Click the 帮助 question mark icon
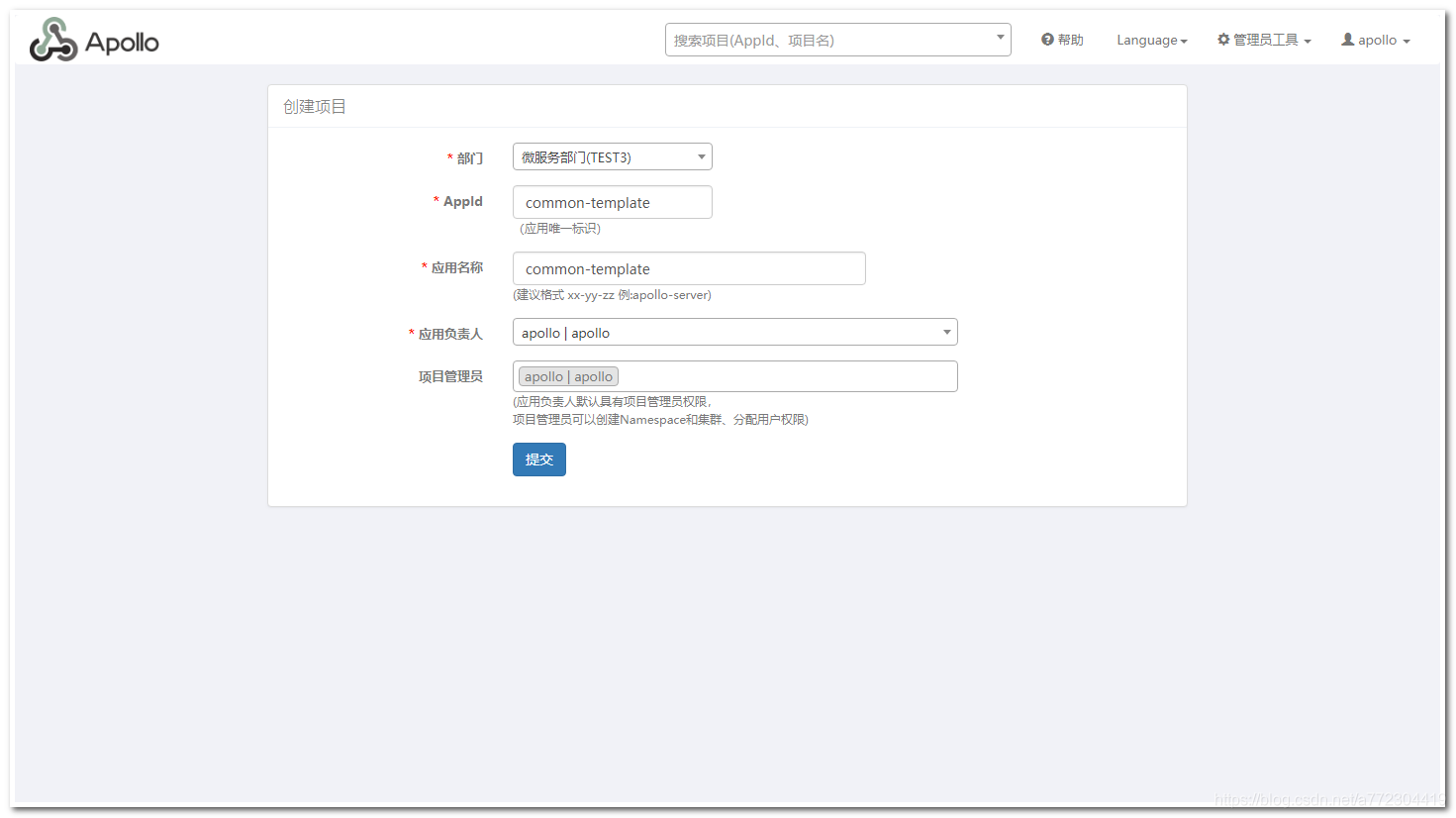This screenshot has width=1456, height=818. tap(1047, 39)
